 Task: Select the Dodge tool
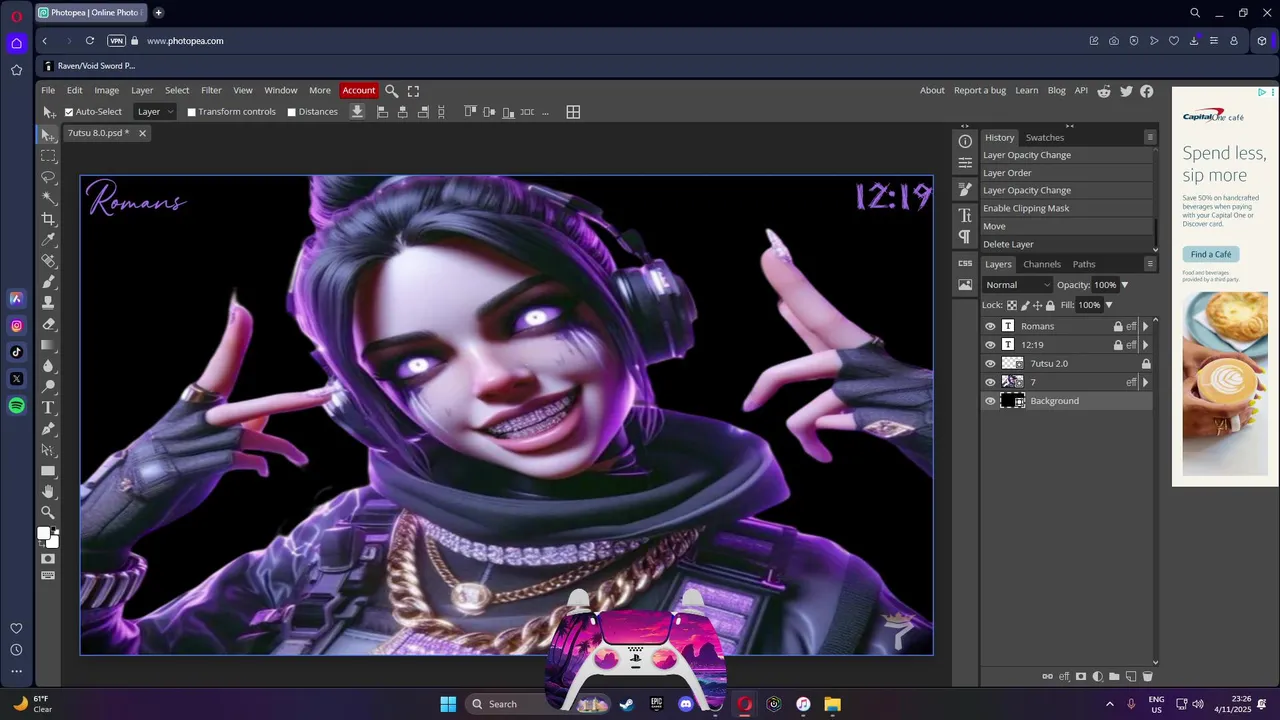(48, 387)
